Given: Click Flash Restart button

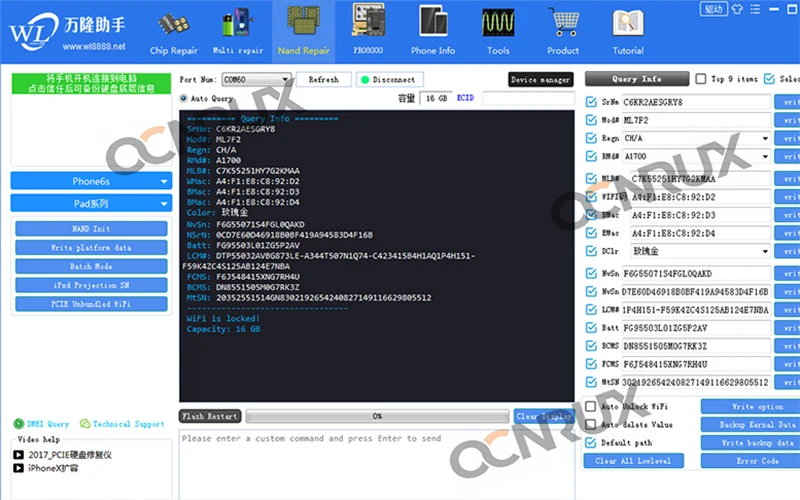Looking at the screenshot, I should coord(210,416).
